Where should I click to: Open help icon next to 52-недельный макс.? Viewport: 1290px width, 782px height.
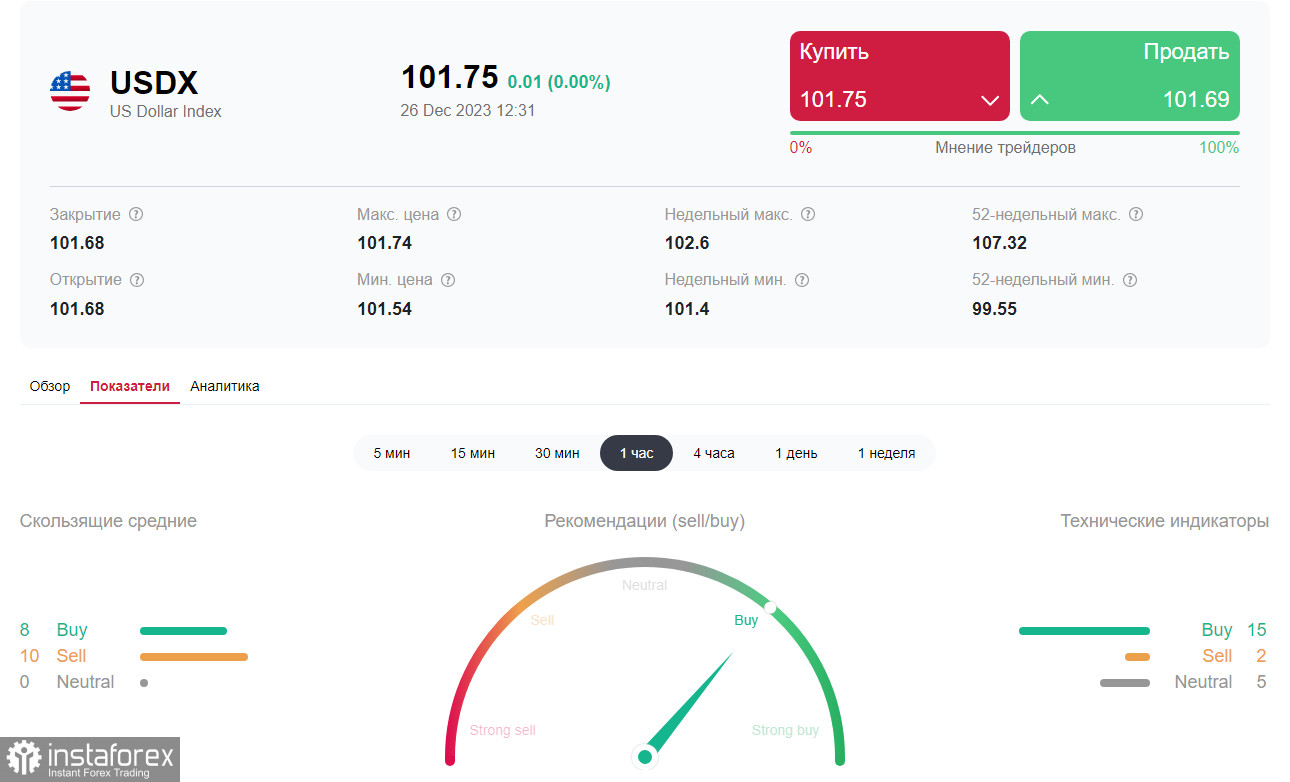tap(1136, 214)
